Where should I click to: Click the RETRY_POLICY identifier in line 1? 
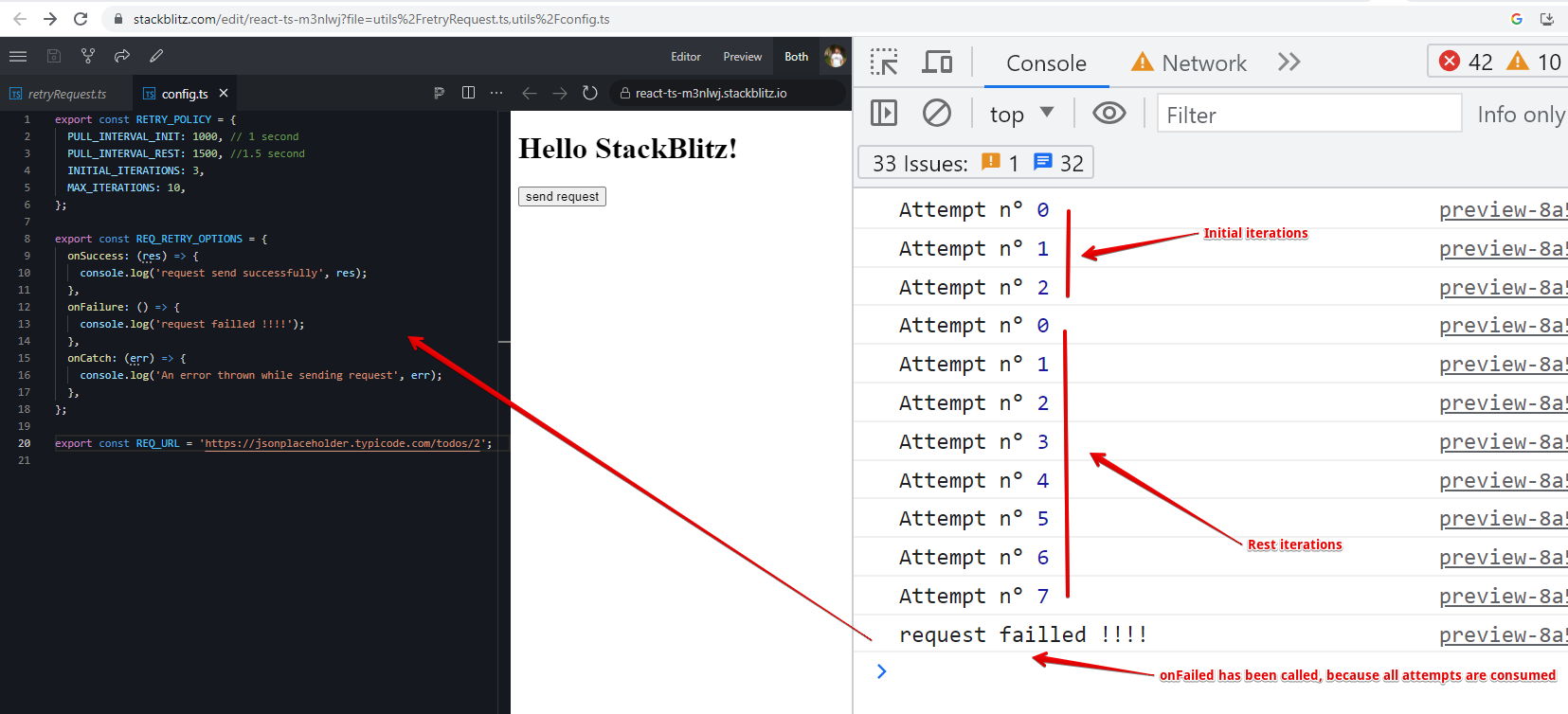pos(173,119)
